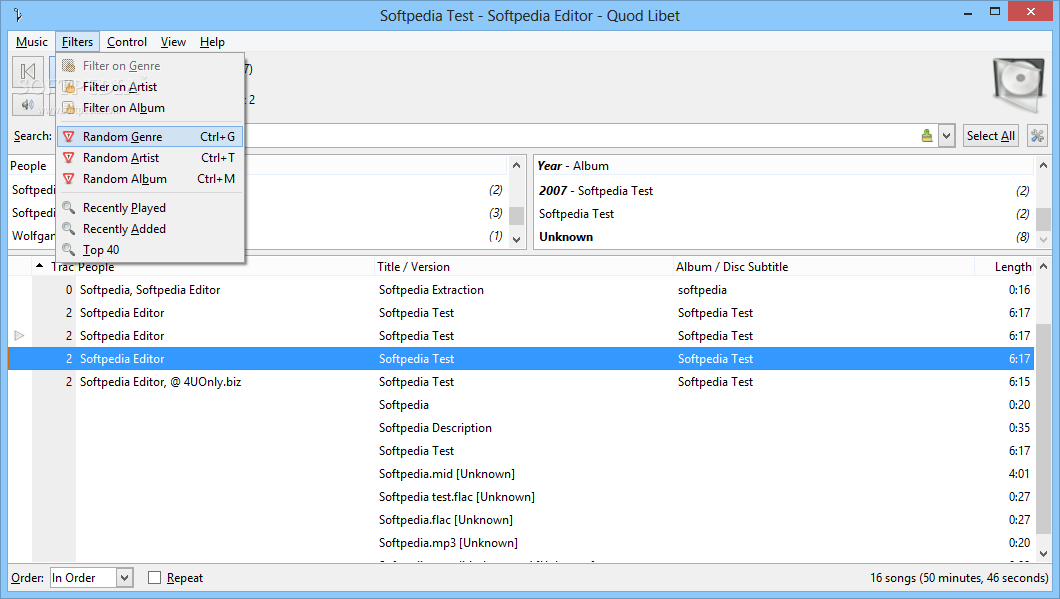The height and width of the screenshot is (599, 1060).
Task: Select 2007 - Softpedia Test album
Action: 784,191
